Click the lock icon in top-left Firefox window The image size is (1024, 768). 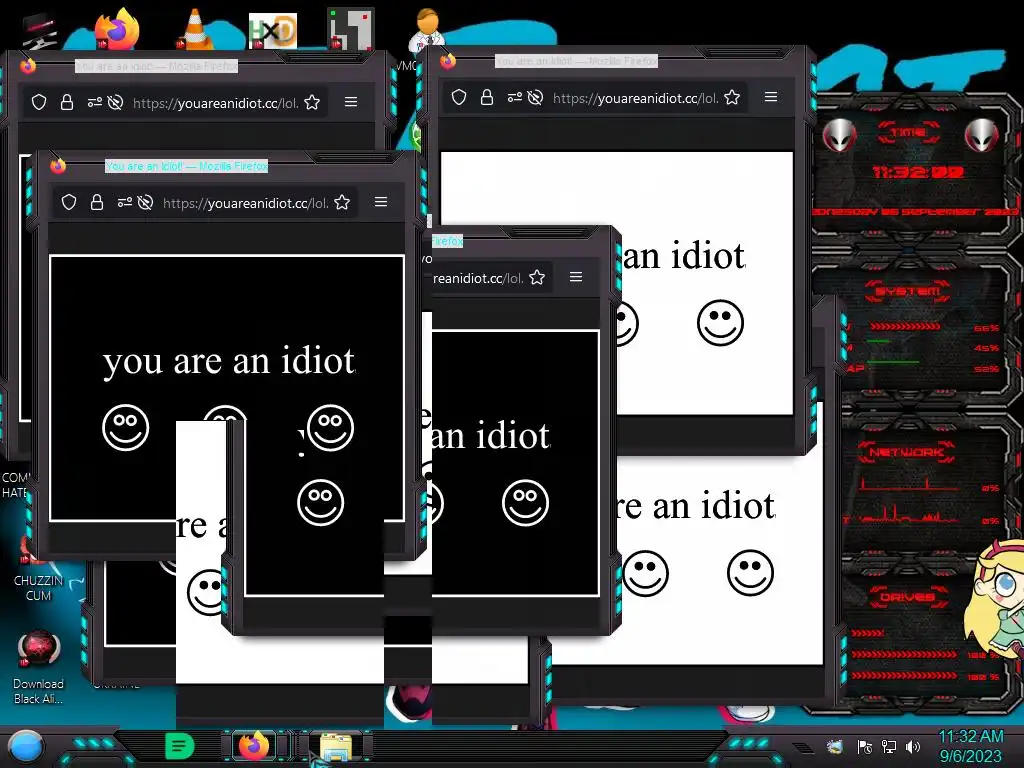67,102
